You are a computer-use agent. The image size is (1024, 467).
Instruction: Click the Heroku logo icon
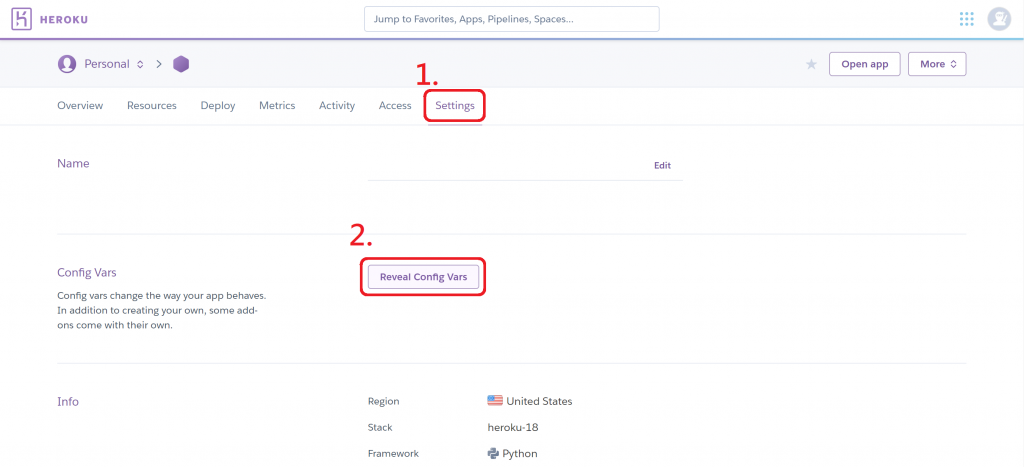[x=22, y=19]
